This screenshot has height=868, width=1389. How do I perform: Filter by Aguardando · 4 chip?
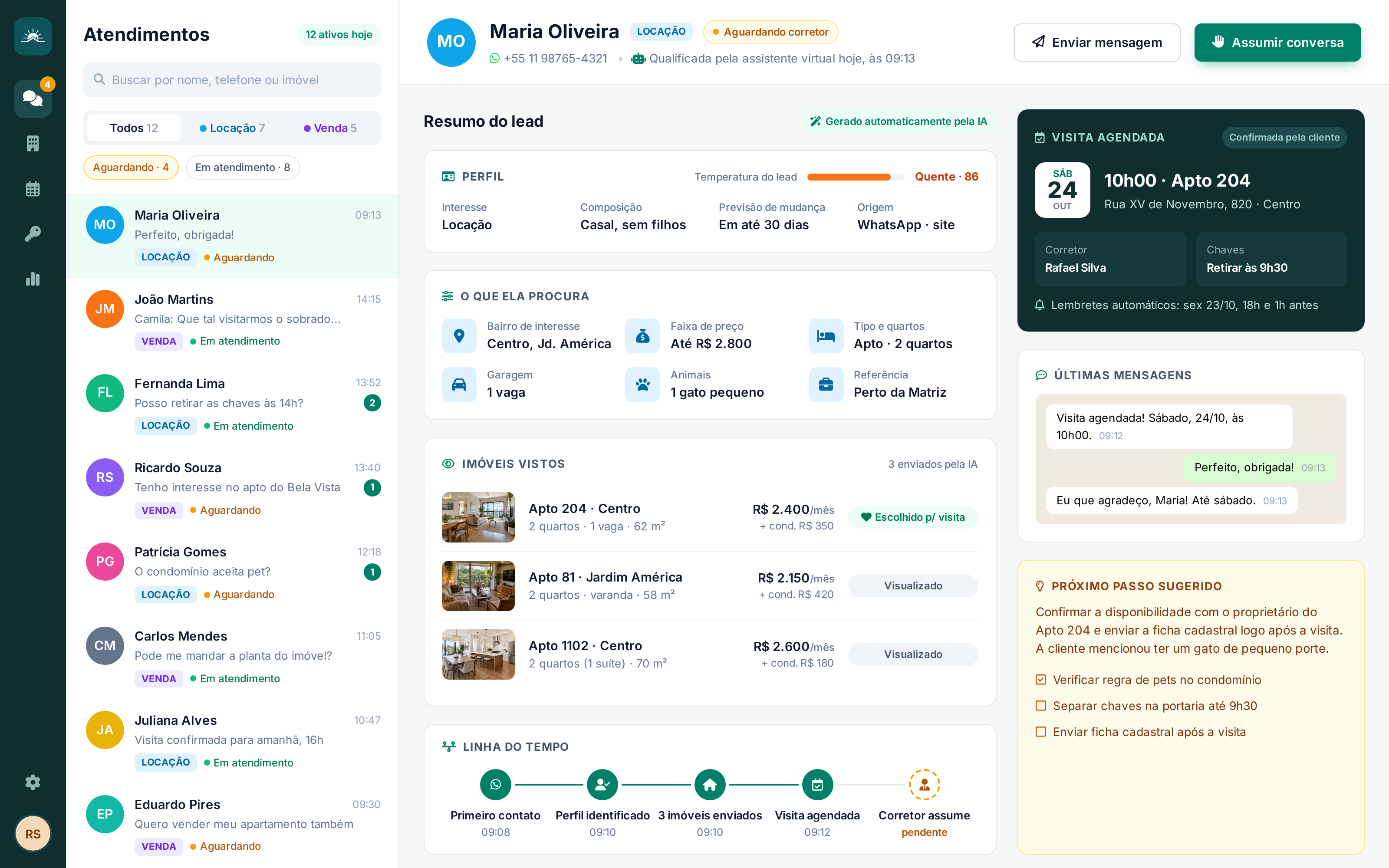click(131, 167)
